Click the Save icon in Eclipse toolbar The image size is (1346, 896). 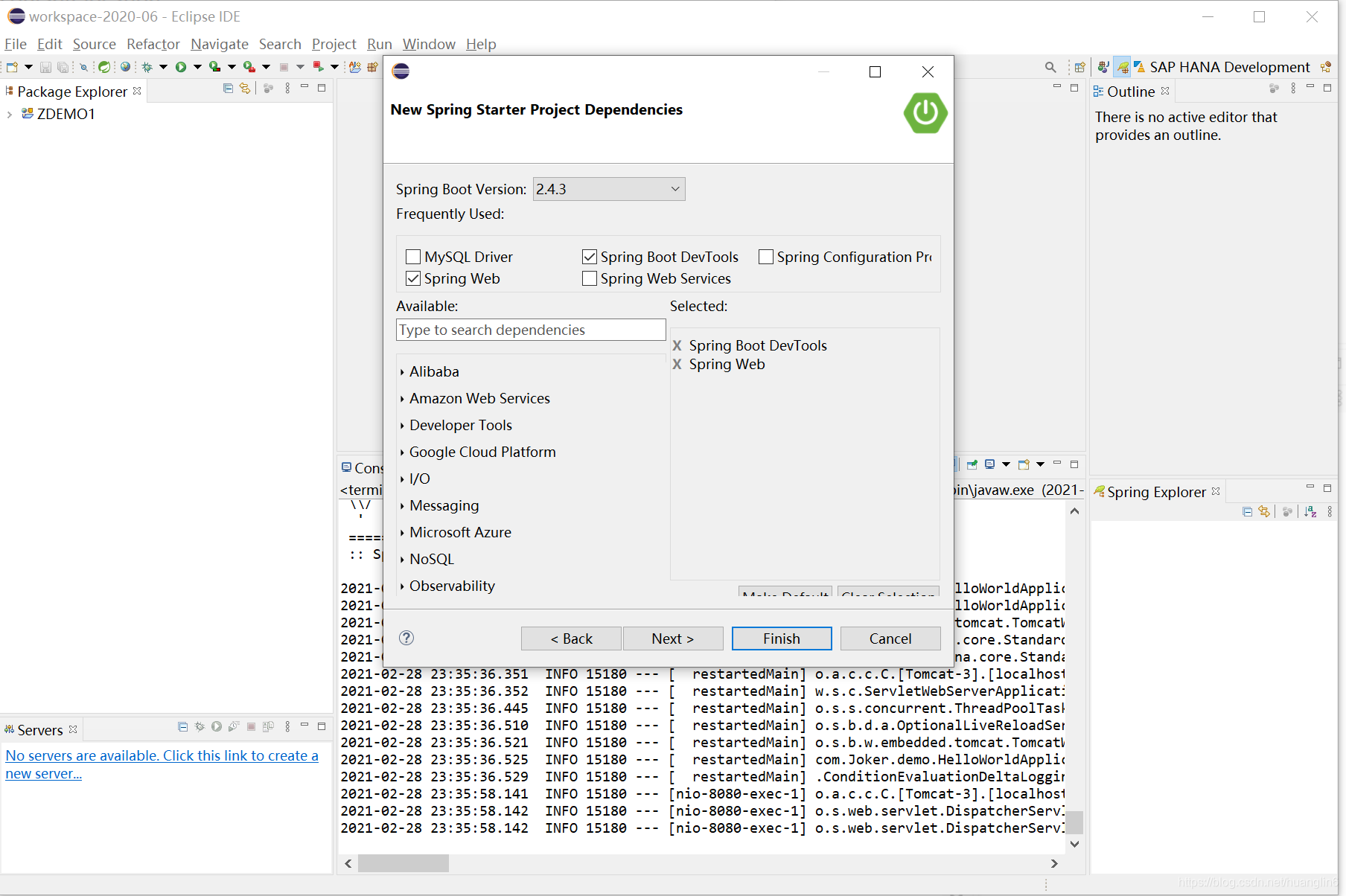[45, 67]
